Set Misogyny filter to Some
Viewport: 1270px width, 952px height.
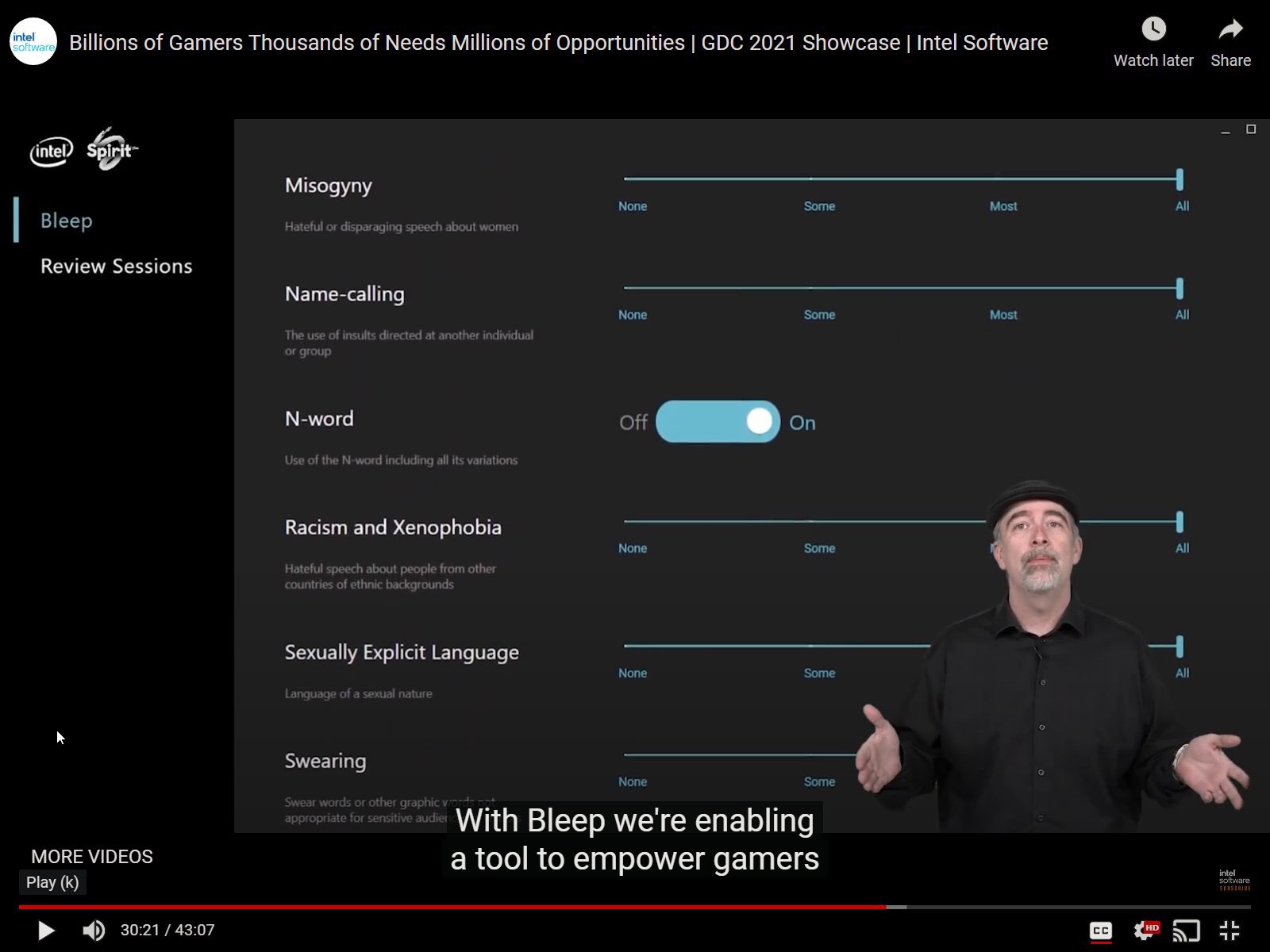click(819, 206)
